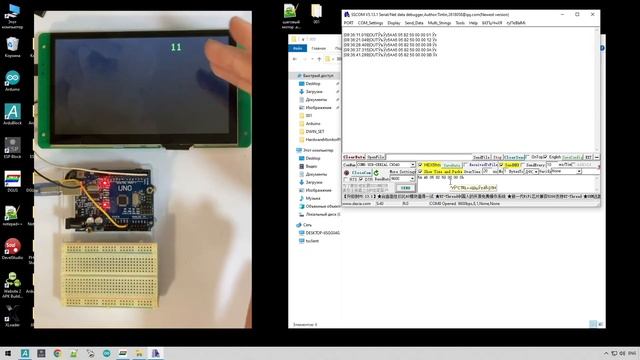Click the Windows Start button
This screenshot has width=640, height=360.
tap(8, 353)
